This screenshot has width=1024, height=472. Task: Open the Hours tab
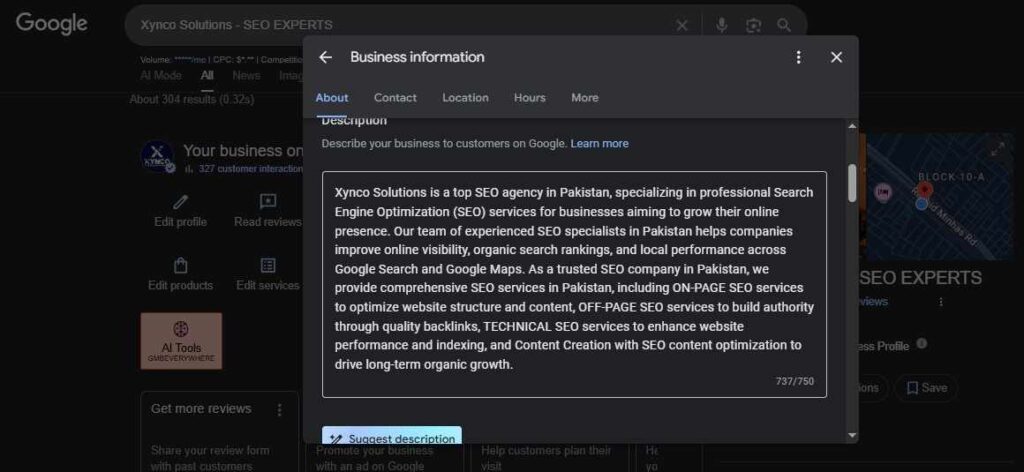tap(530, 98)
